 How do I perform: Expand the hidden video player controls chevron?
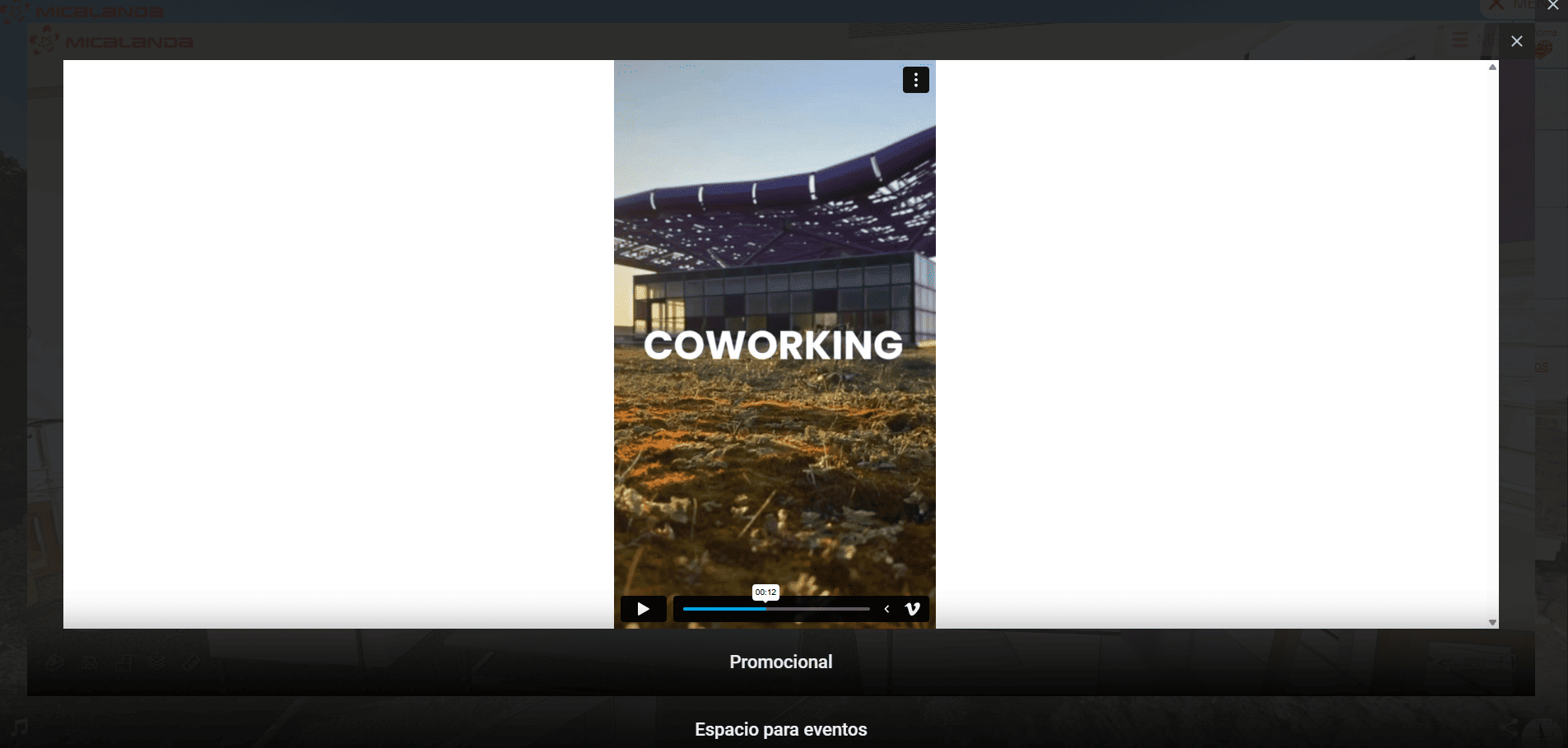pyautogui.click(x=886, y=609)
